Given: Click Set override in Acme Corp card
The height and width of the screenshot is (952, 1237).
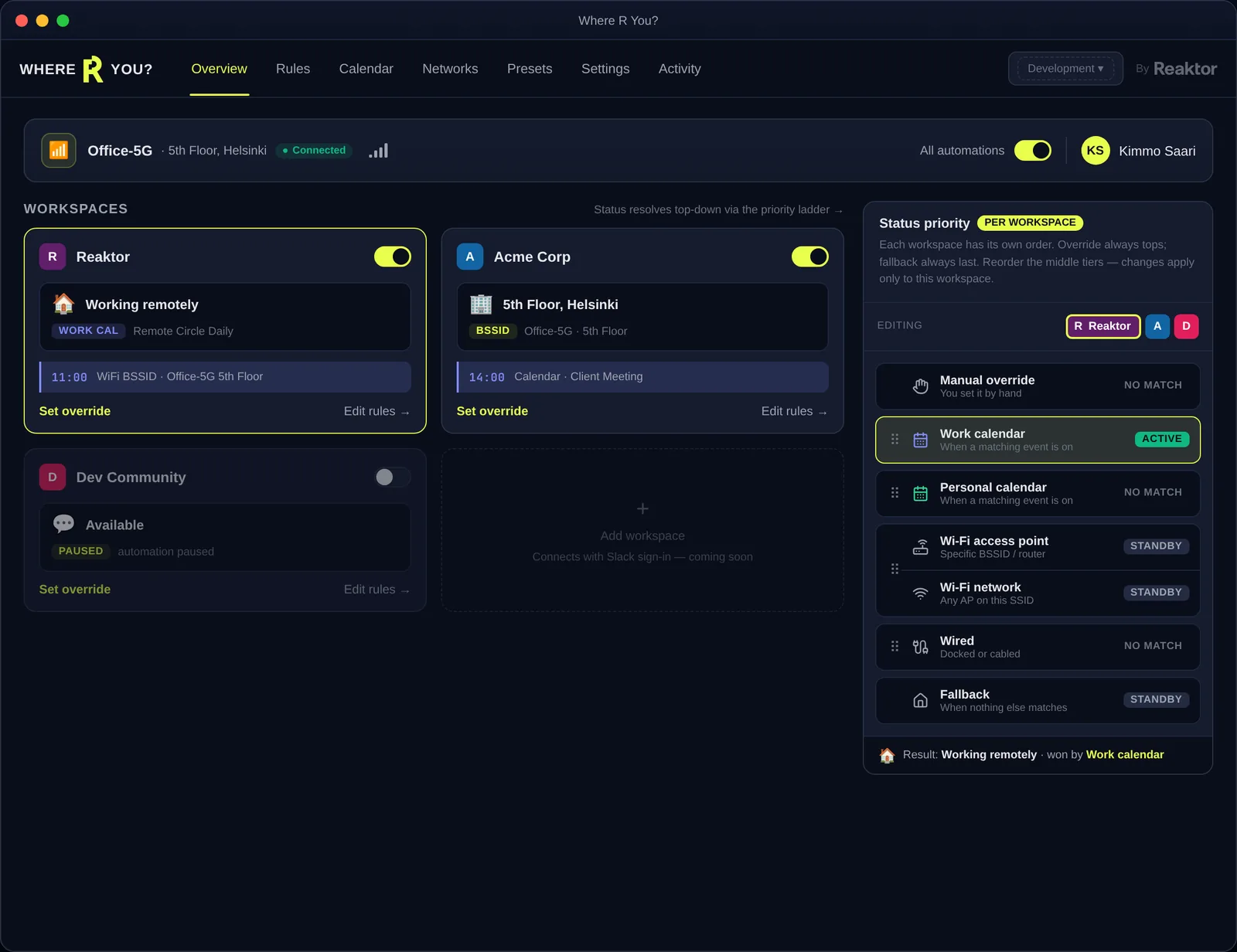Looking at the screenshot, I should (492, 411).
